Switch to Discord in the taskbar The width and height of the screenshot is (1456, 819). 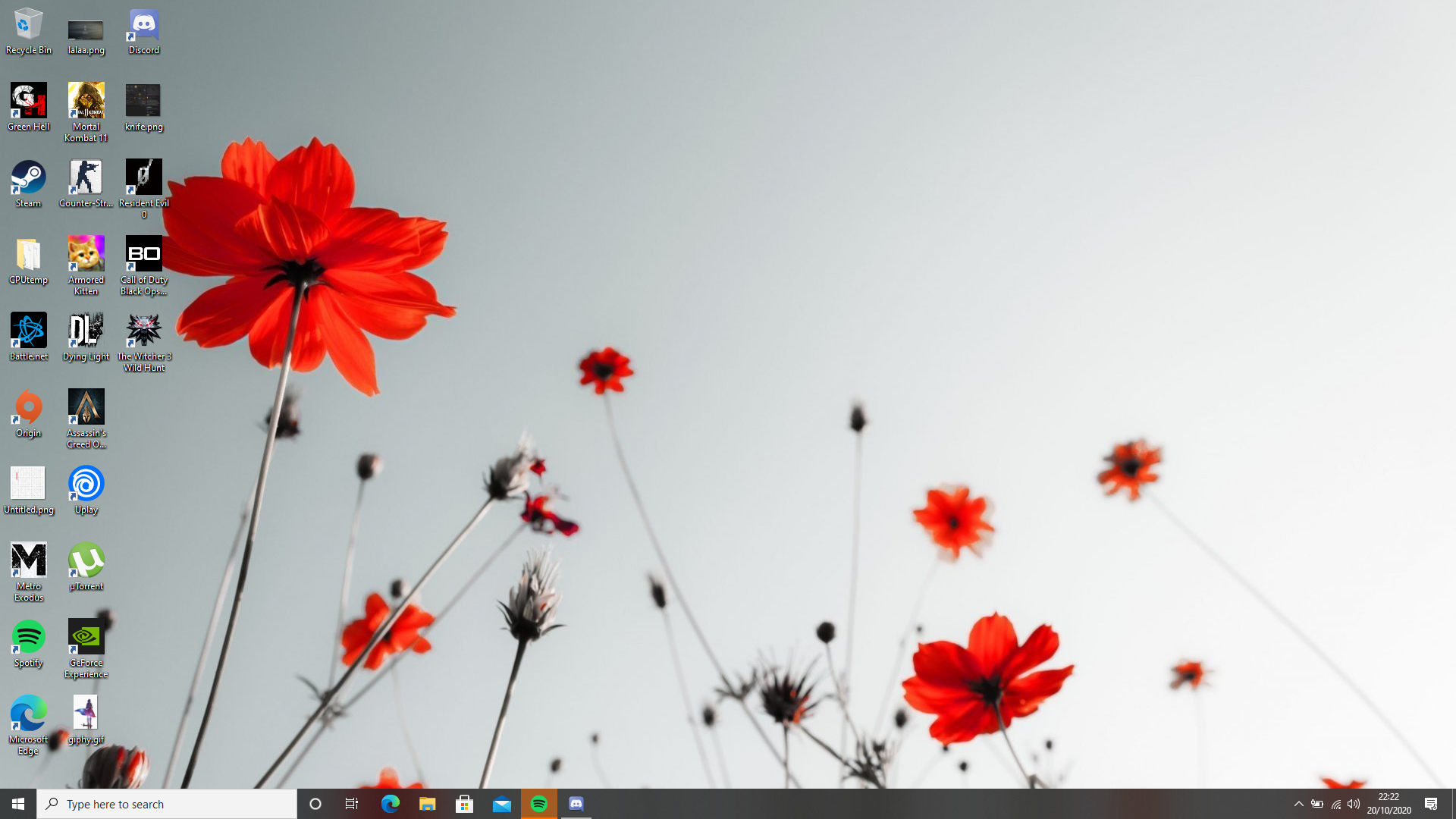click(x=576, y=804)
